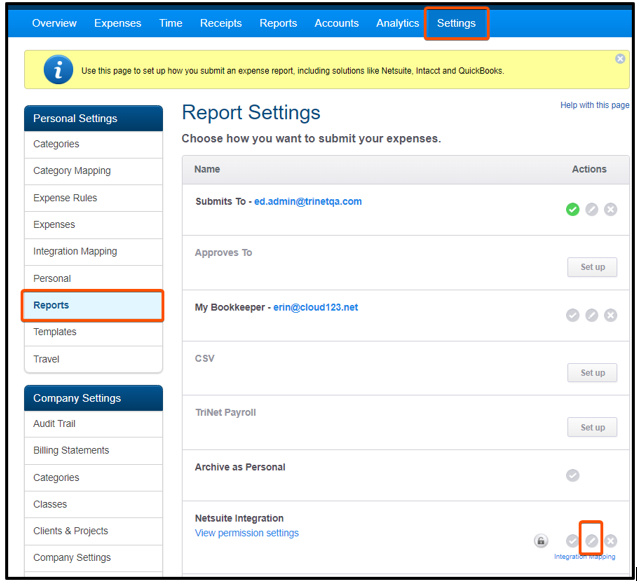Screen dimensions: 639x587
Task: Click the Company Settings panel header
Action: [93, 398]
